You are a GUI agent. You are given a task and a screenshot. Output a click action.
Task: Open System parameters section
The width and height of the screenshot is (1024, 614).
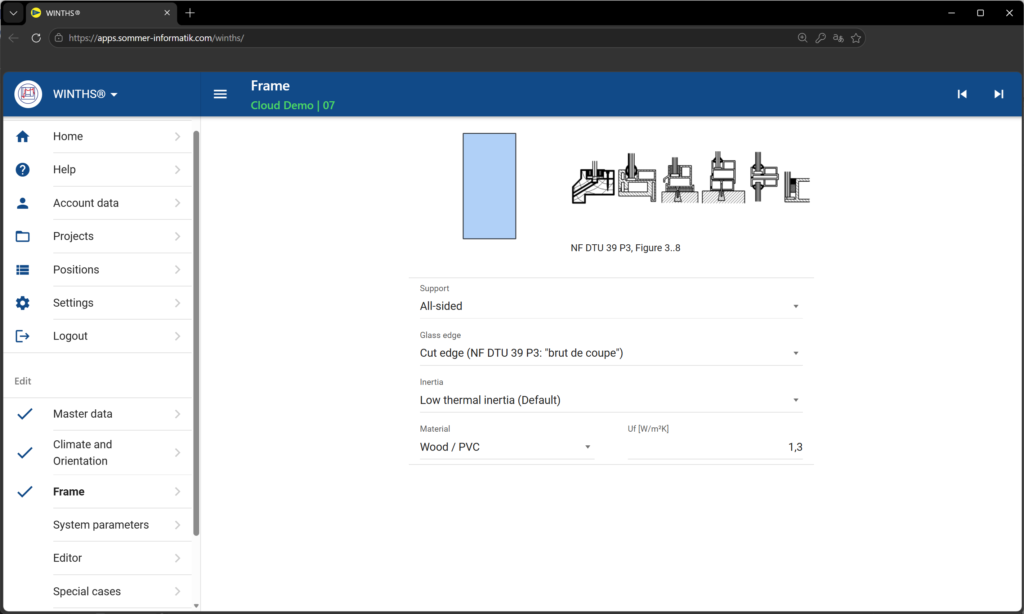click(x=98, y=525)
